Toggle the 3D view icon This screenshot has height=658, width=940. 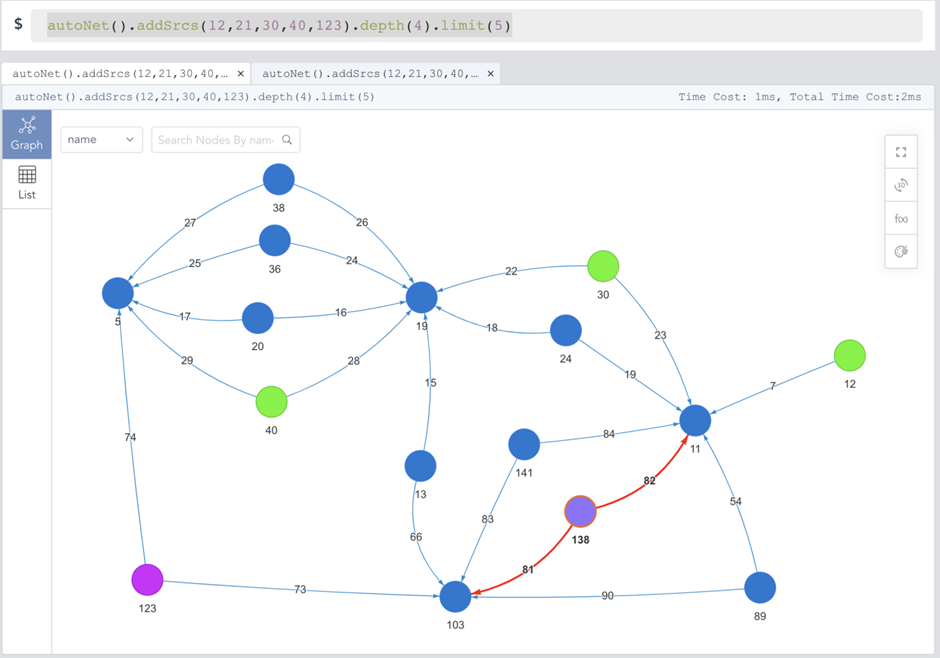click(901, 185)
